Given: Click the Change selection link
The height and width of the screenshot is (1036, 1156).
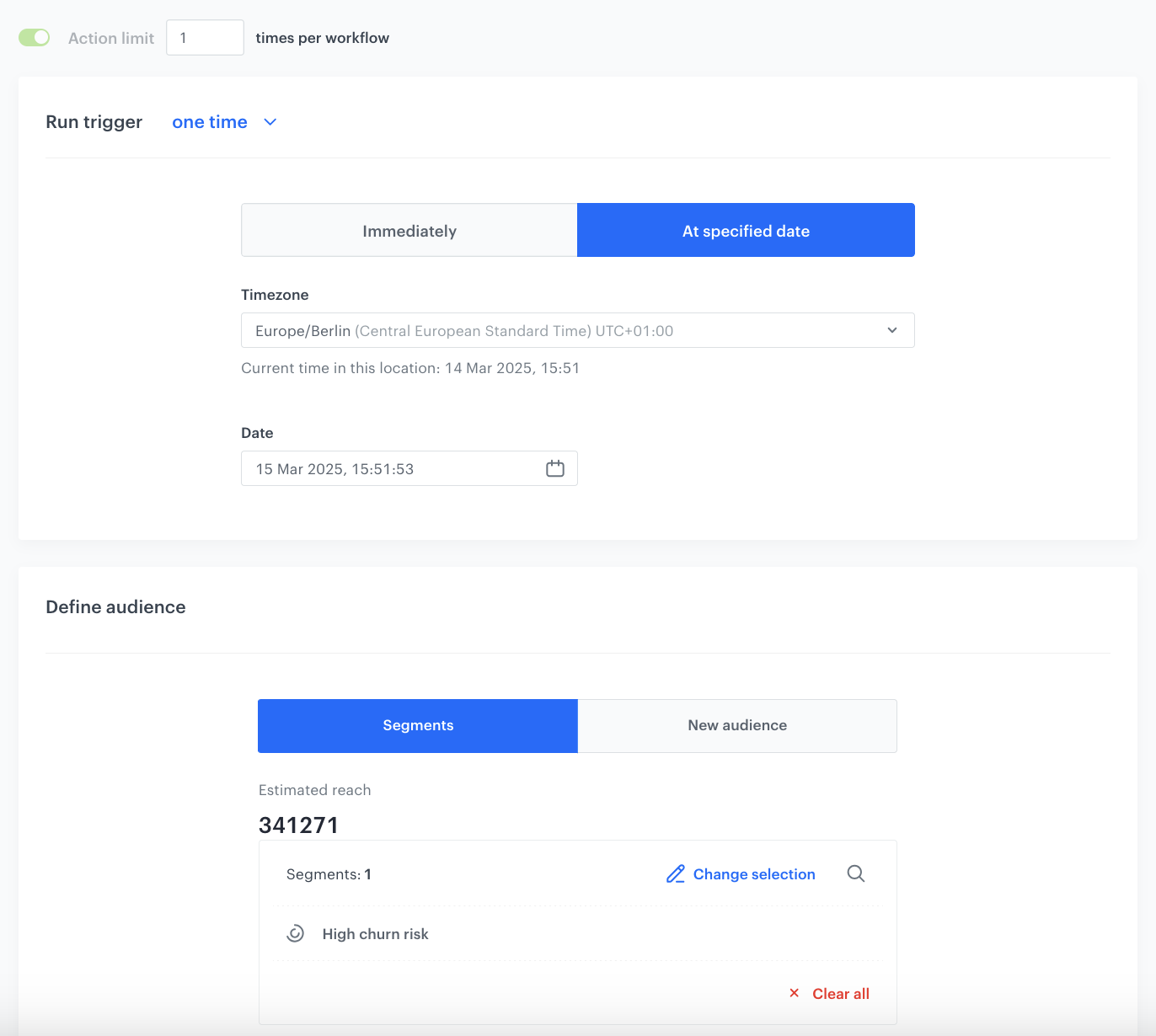Looking at the screenshot, I should [x=754, y=874].
